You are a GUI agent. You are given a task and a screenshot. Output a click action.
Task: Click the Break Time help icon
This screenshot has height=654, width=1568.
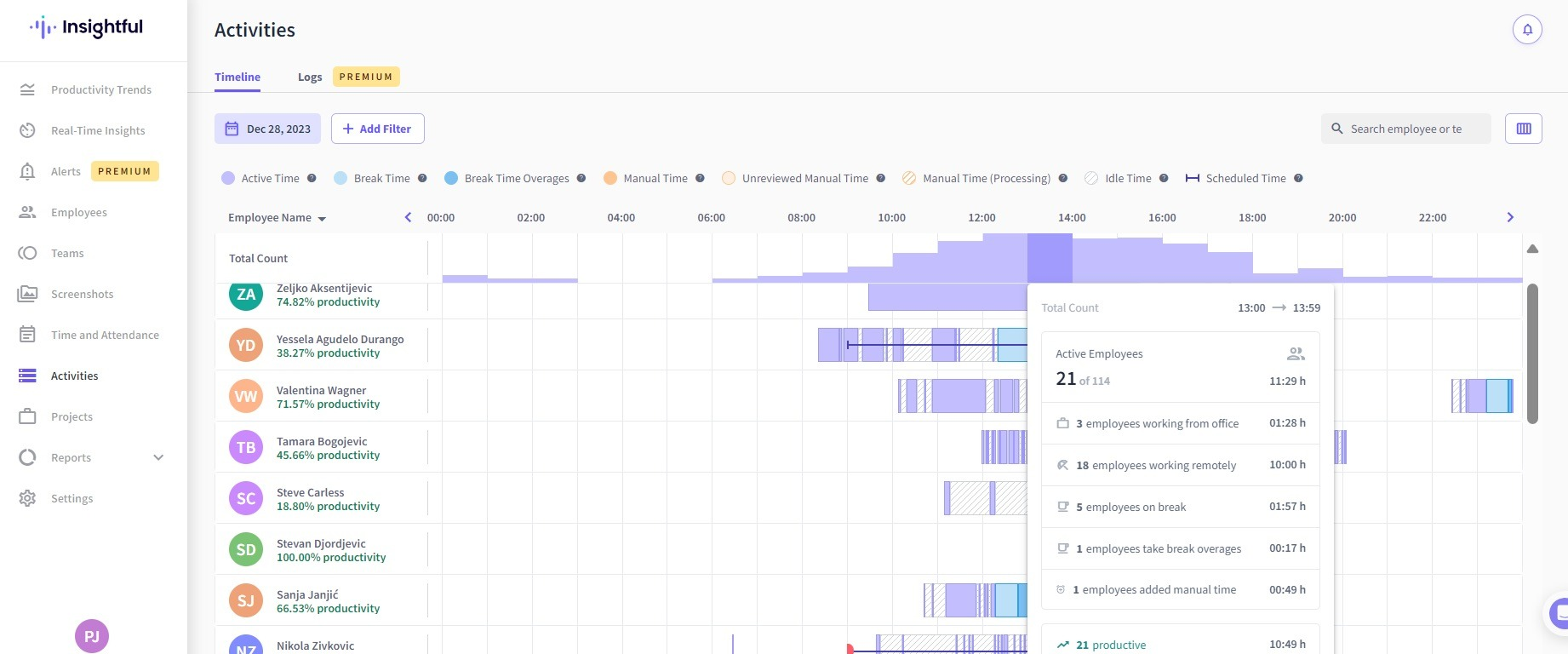pyautogui.click(x=422, y=178)
